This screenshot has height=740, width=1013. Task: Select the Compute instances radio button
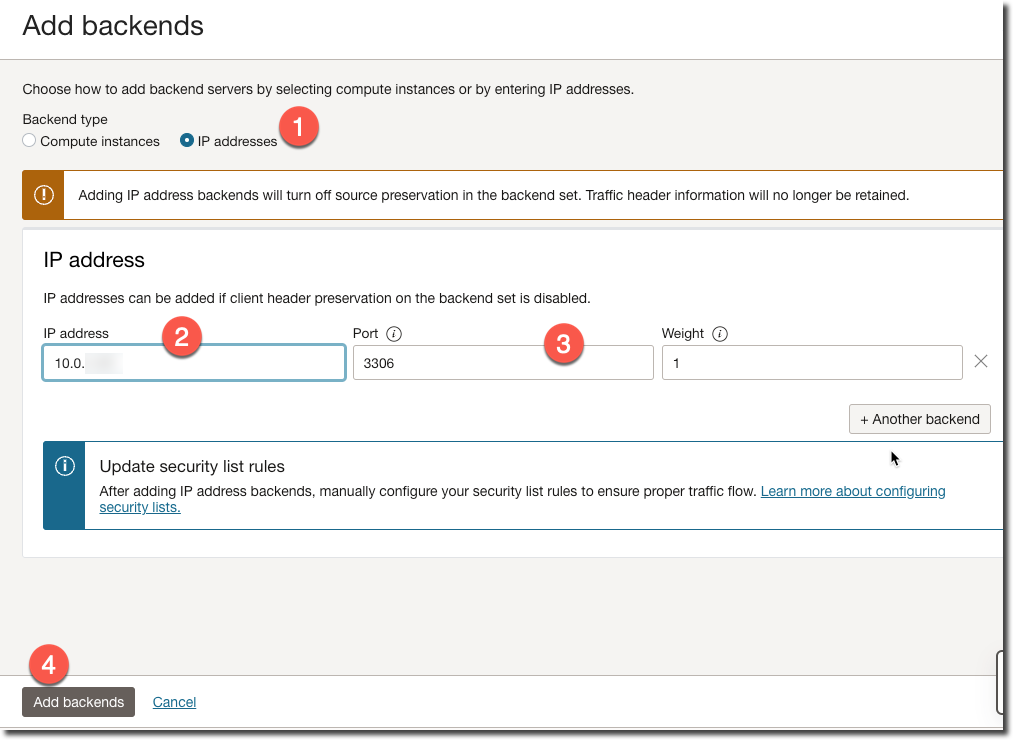click(x=28, y=140)
